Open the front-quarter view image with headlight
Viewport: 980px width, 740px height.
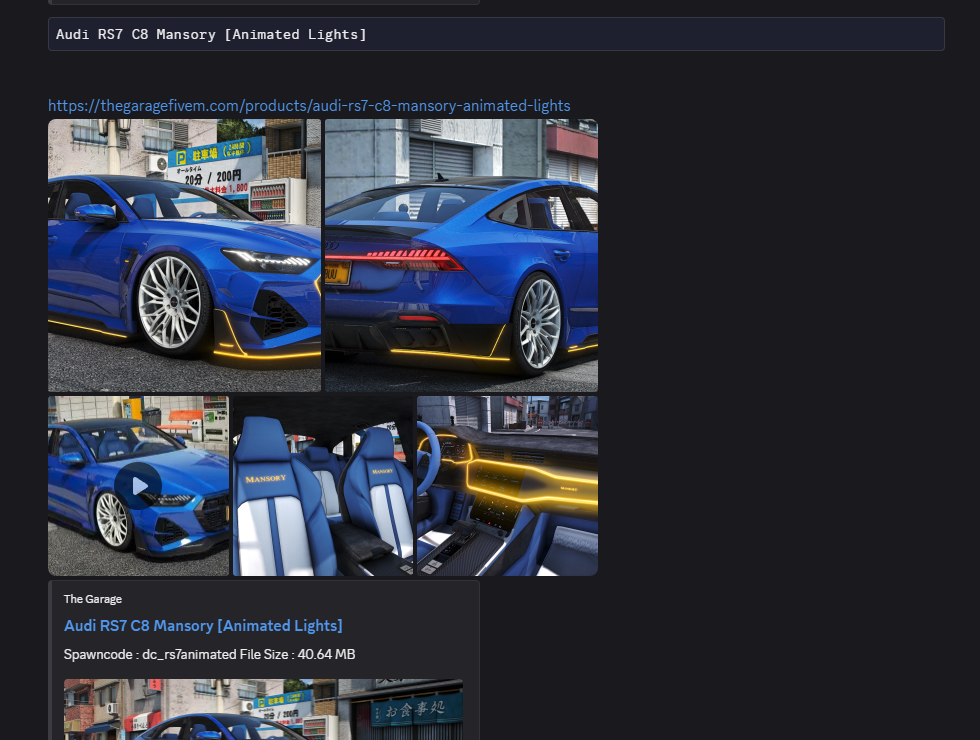tap(184, 256)
